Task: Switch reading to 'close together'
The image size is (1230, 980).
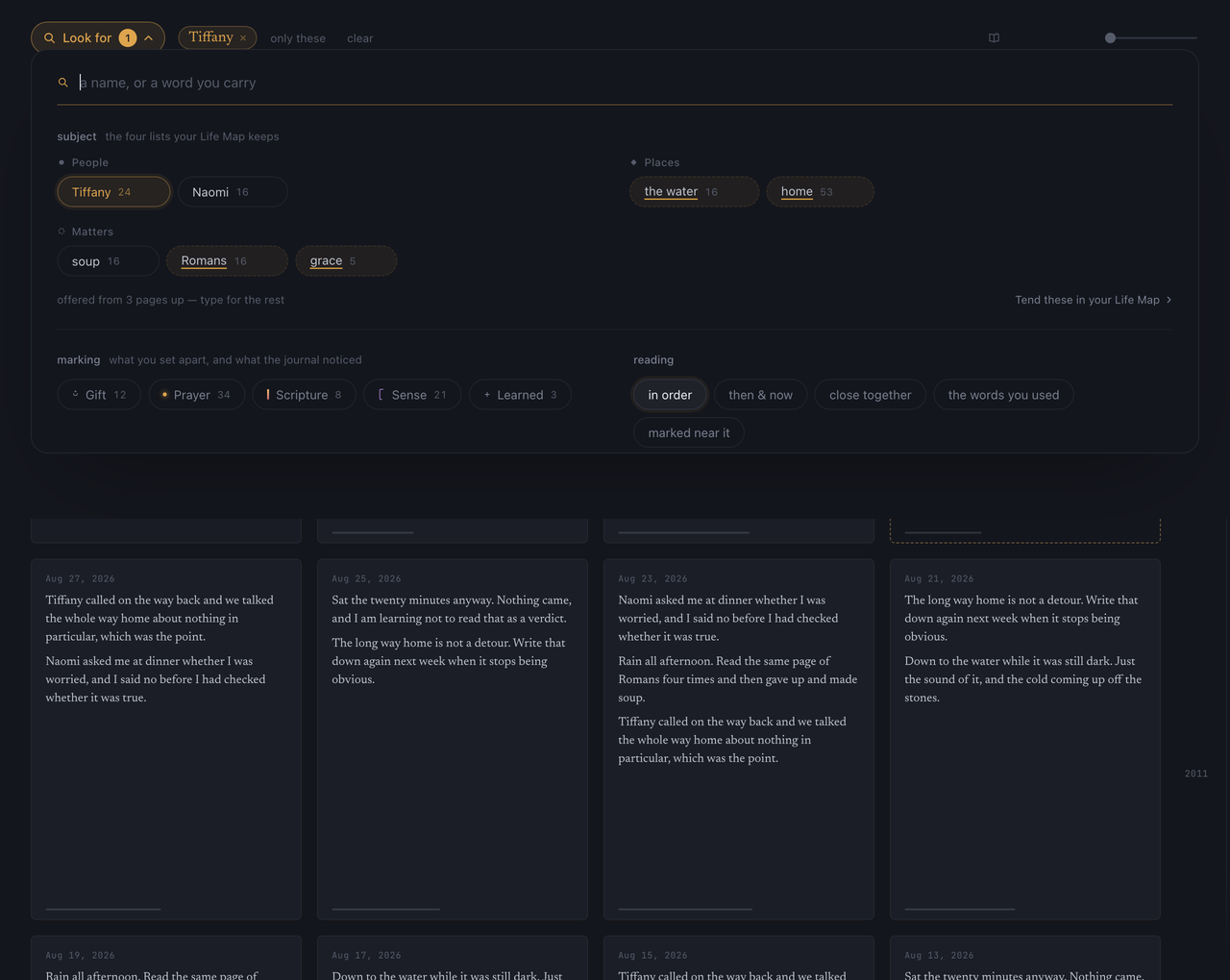Action: [x=870, y=395]
